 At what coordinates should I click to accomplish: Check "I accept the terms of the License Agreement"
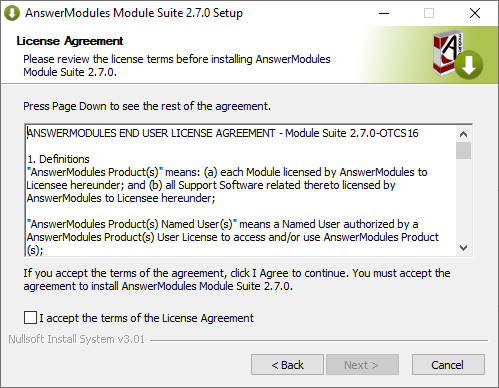click(x=30, y=318)
